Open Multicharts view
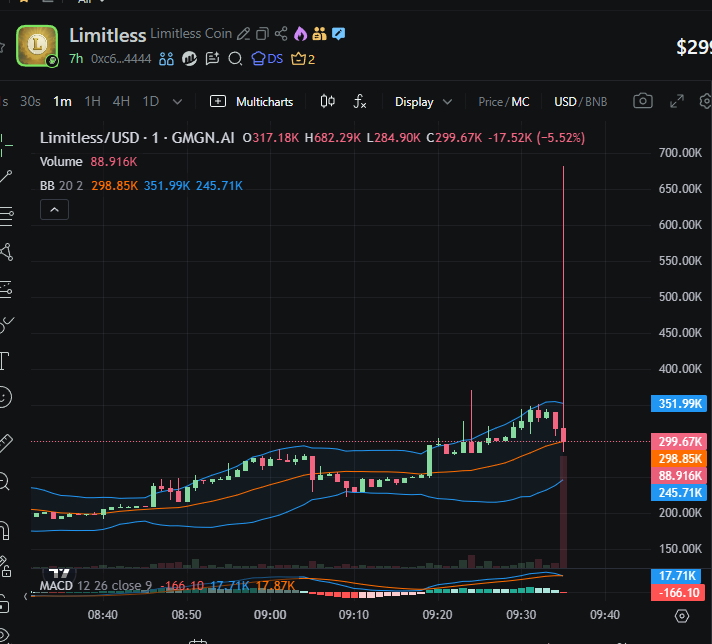The image size is (712, 644). tap(252, 101)
